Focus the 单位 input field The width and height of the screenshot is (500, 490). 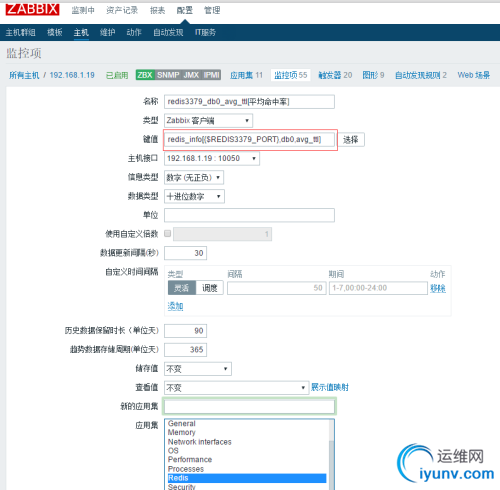pos(249,215)
